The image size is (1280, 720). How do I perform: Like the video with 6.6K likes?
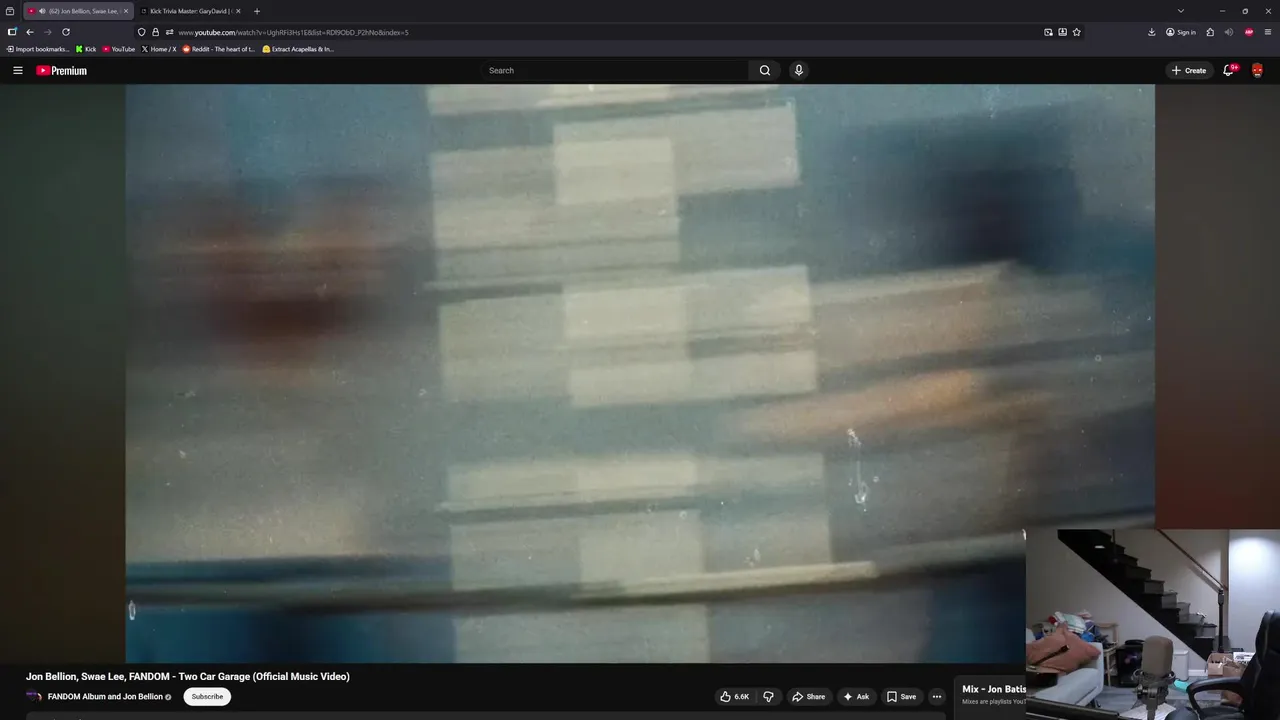coord(734,697)
